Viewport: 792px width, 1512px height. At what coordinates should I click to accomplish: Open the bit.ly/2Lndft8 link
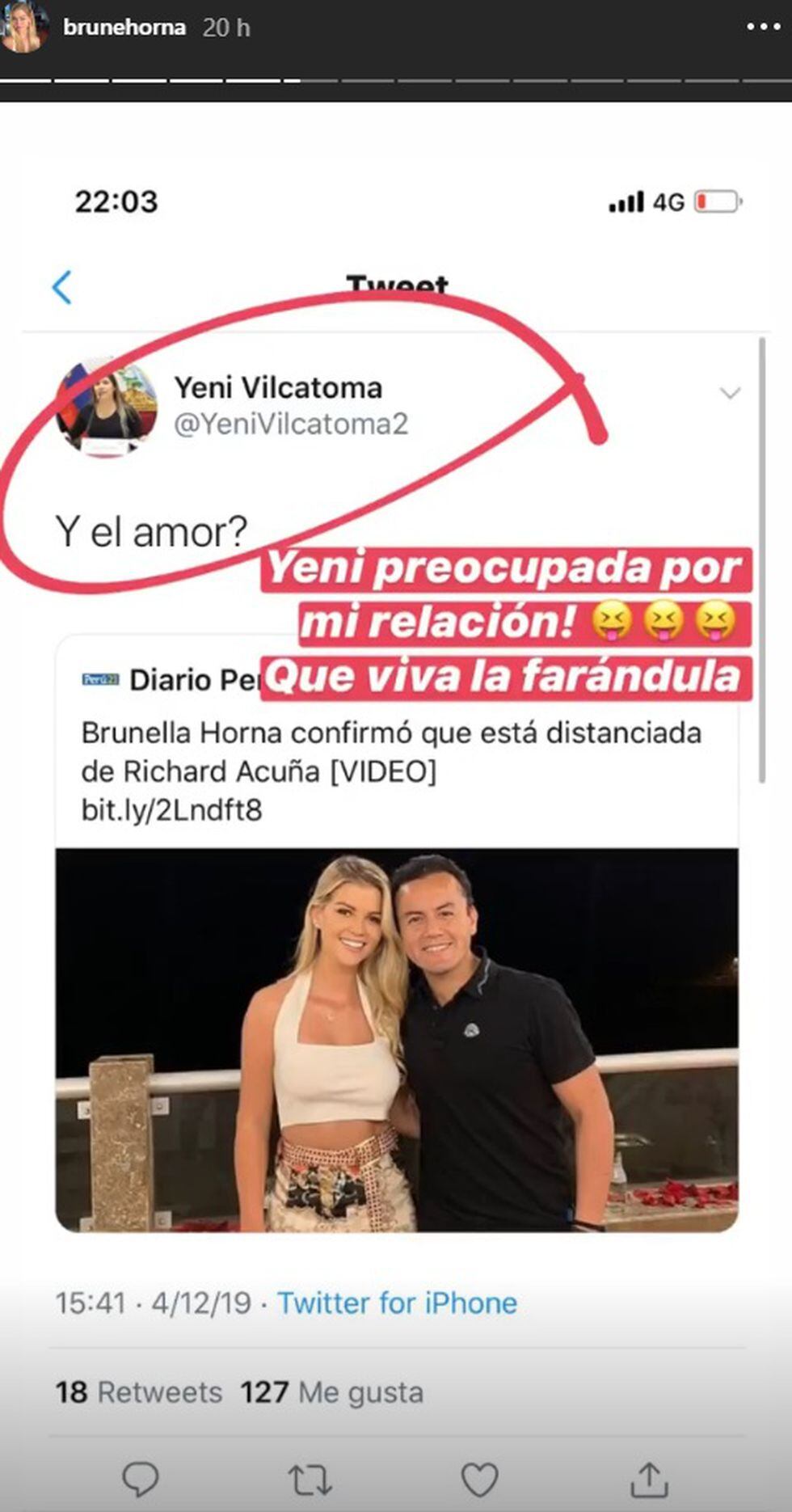pyautogui.click(x=171, y=809)
